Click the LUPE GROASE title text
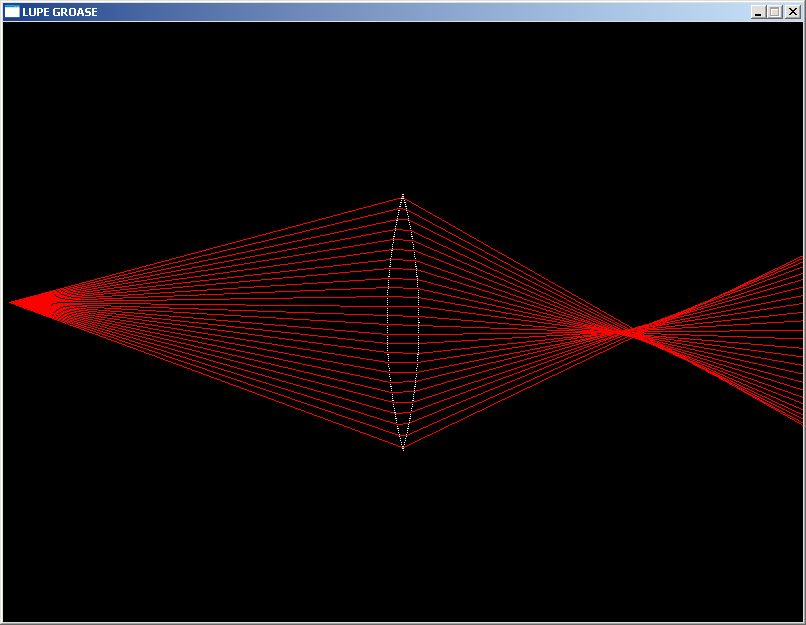Viewport: 806px width, 625px height. click(60, 12)
